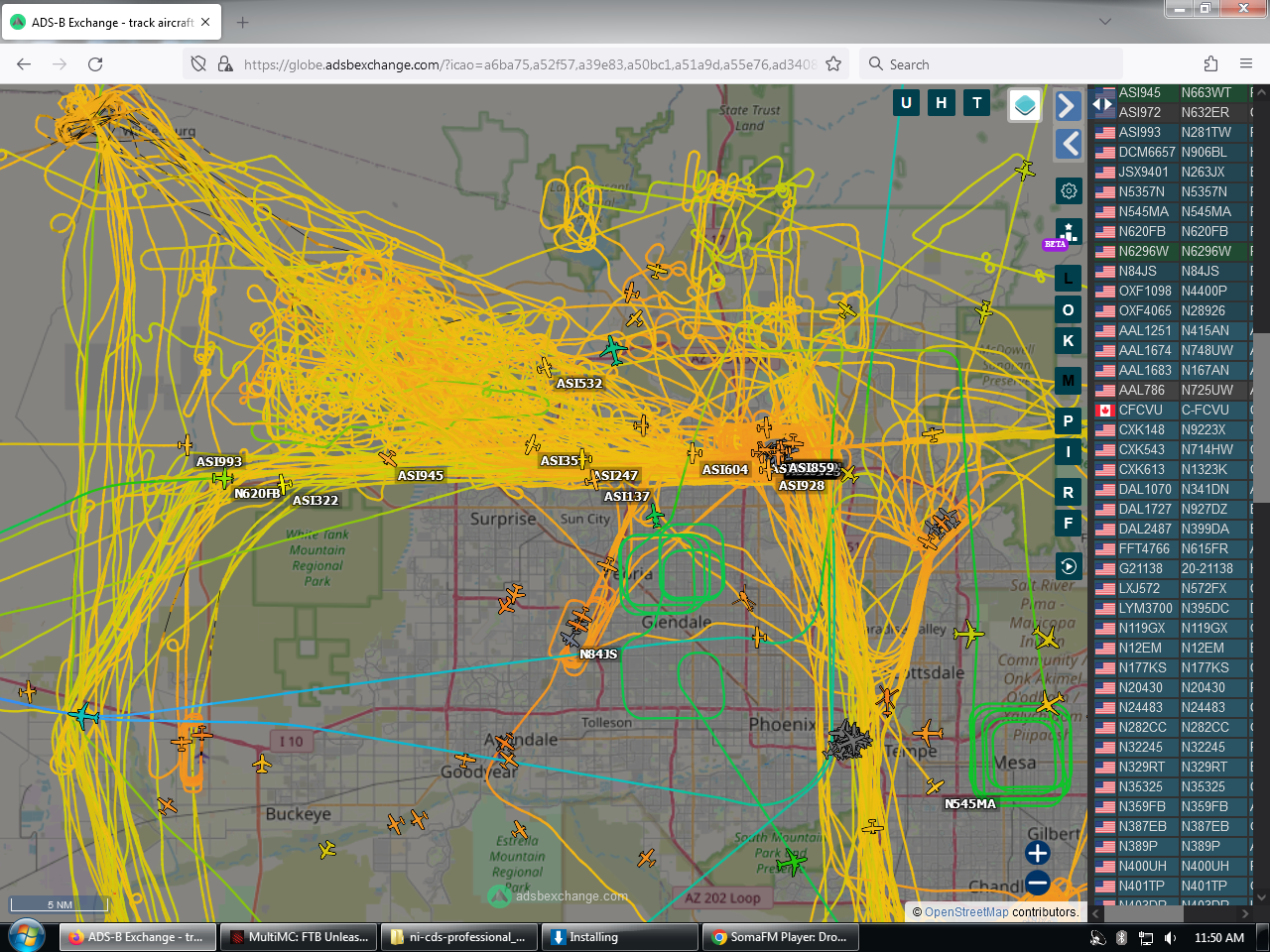Image resolution: width=1270 pixels, height=952 pixels.
Task: Click the replay history icon
Action: point(1069,566)
